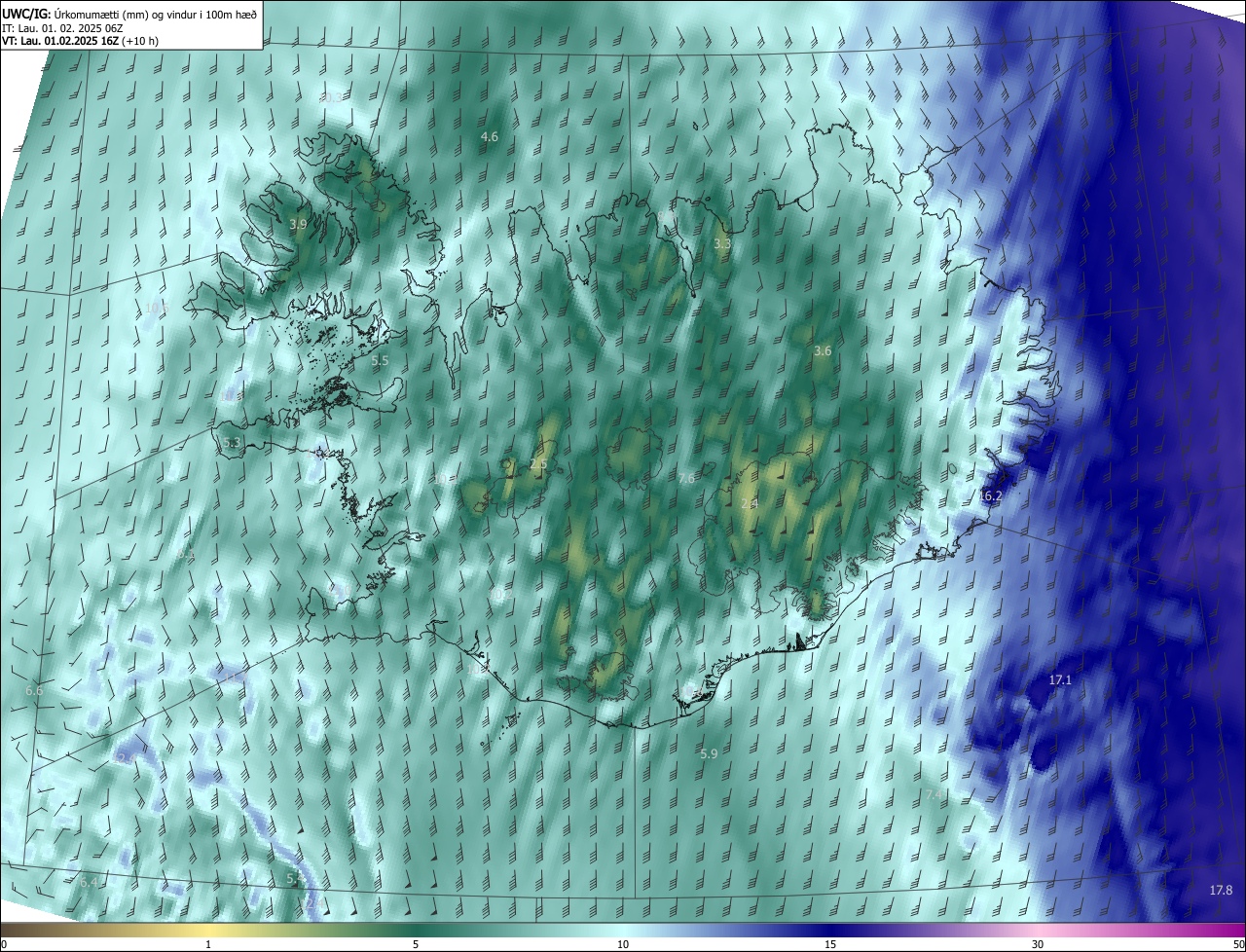1246x952 pixels.
Task: Click the colour scale tick labelled 0
Action: pos(4,944)
